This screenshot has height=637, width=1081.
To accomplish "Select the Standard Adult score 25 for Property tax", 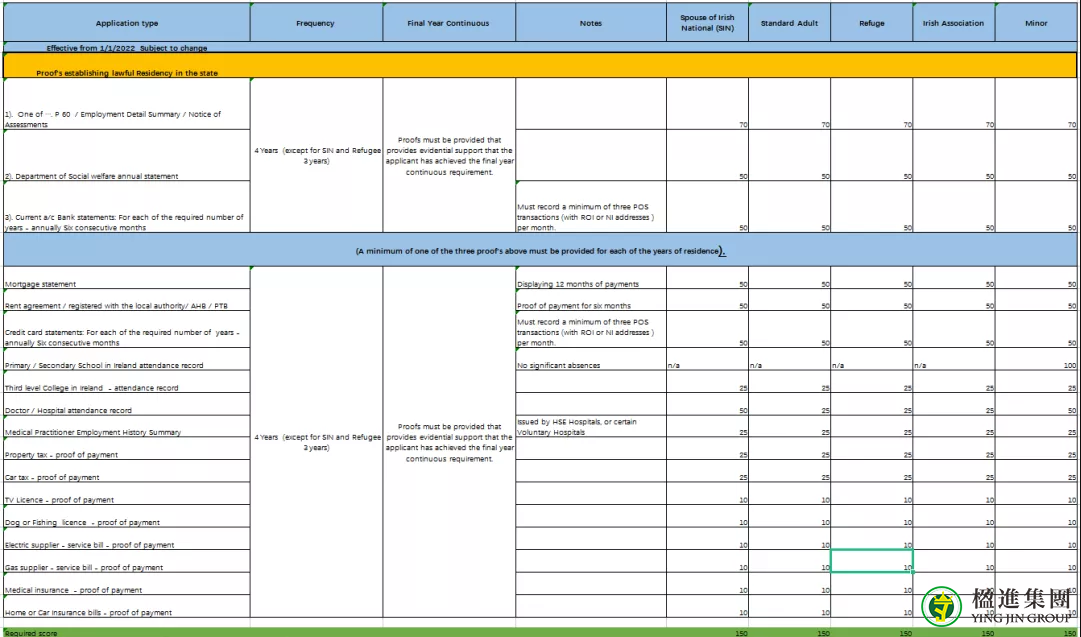I will pyautogui.click(x=789, y=449).
